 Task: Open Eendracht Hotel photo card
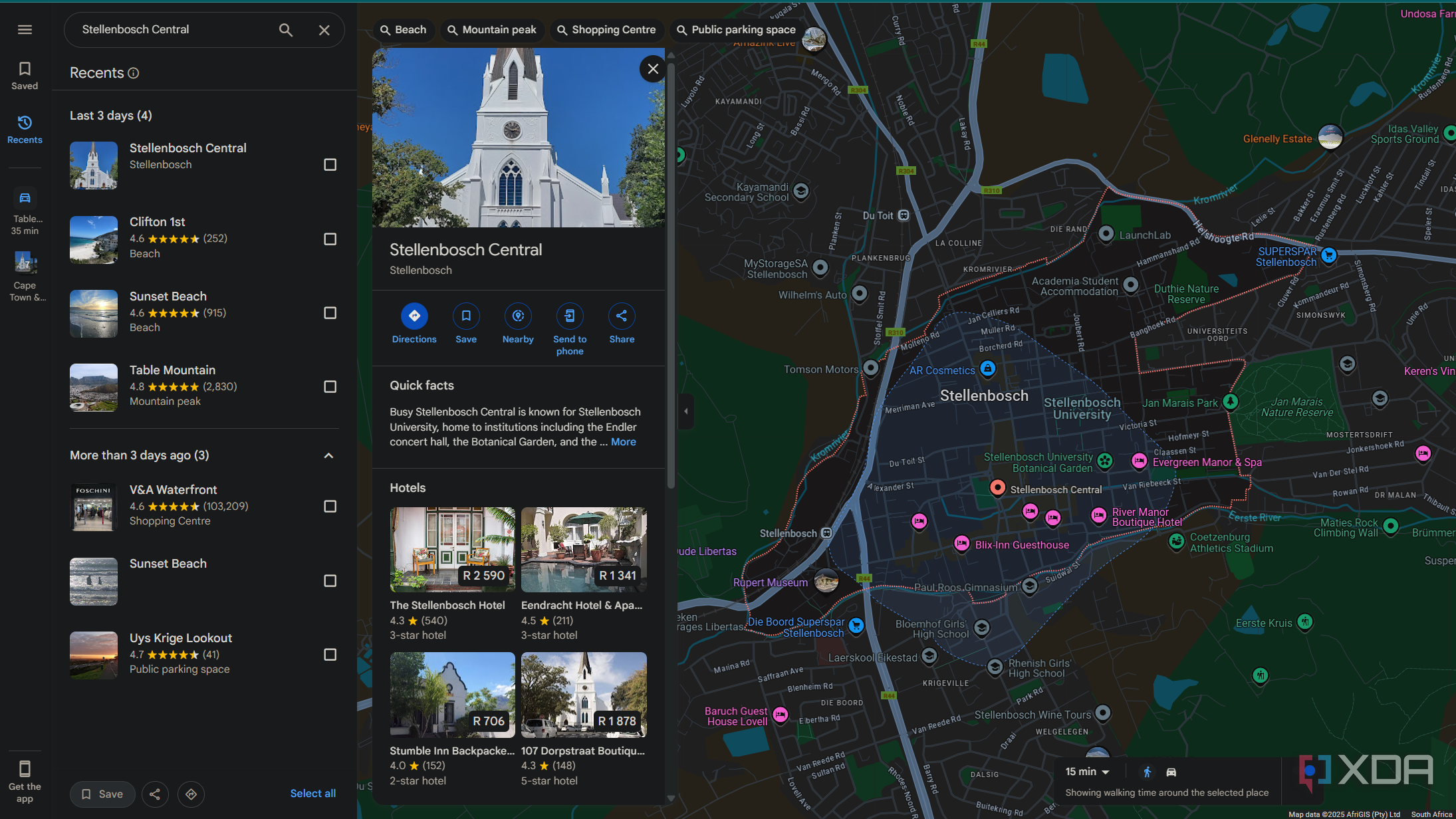pyautogui.click(x=584, y=550)
